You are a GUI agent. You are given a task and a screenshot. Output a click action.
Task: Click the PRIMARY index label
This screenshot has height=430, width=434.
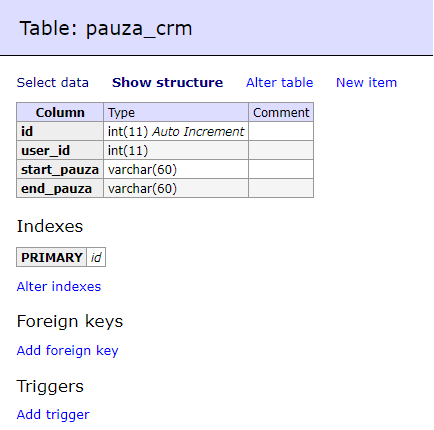(x=52, y=257)
